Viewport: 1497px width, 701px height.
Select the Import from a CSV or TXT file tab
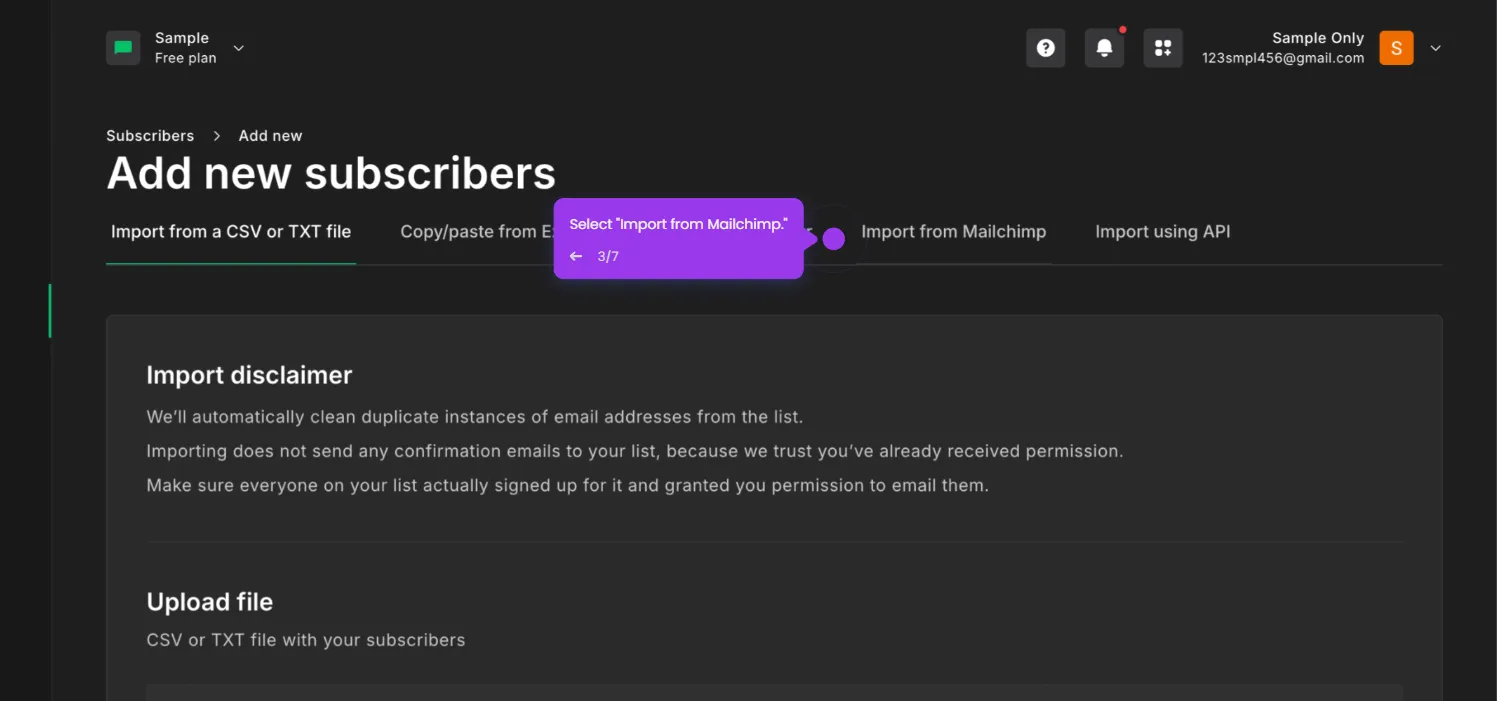click(231, 232)
